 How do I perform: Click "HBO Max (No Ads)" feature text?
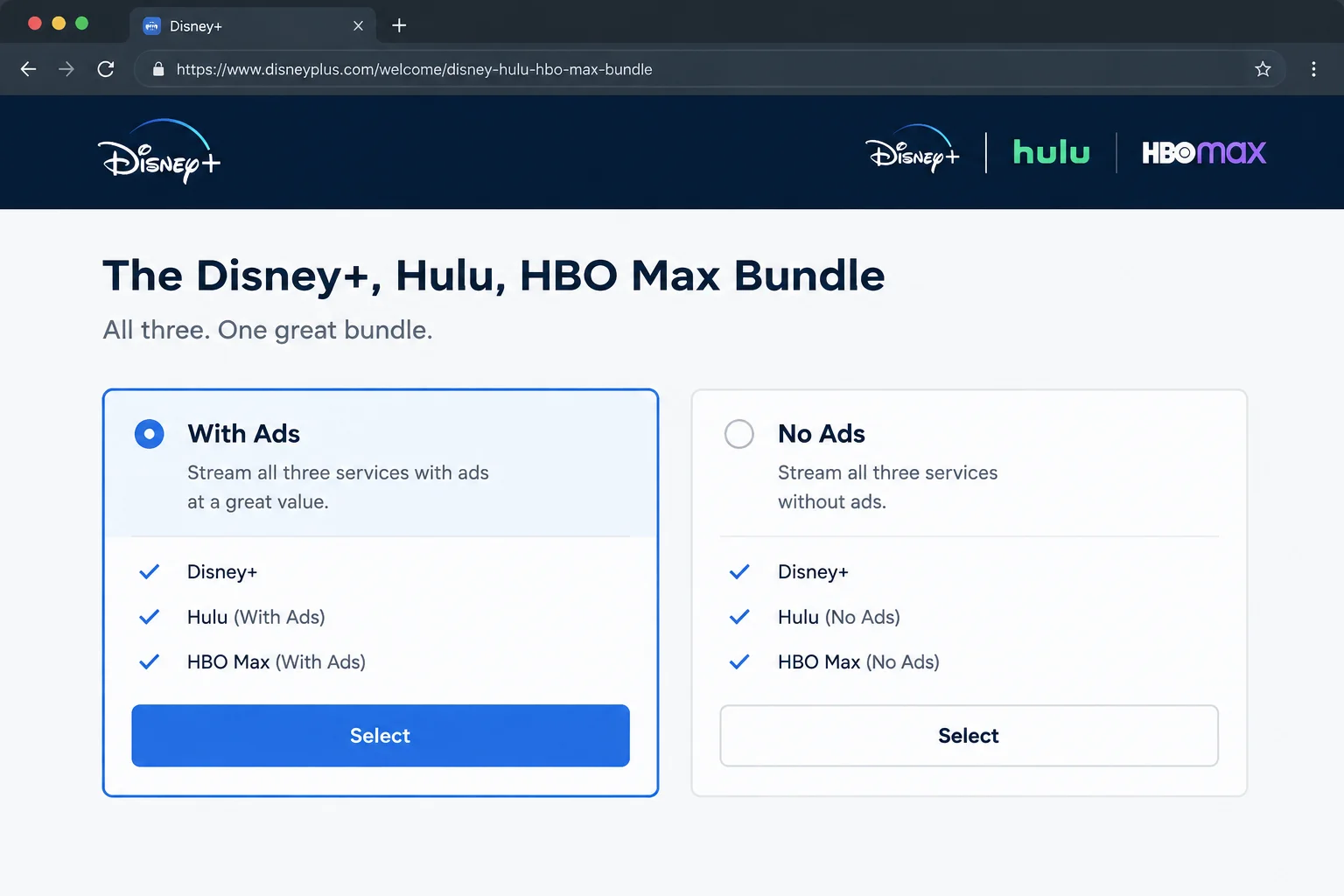click(858, 662)
